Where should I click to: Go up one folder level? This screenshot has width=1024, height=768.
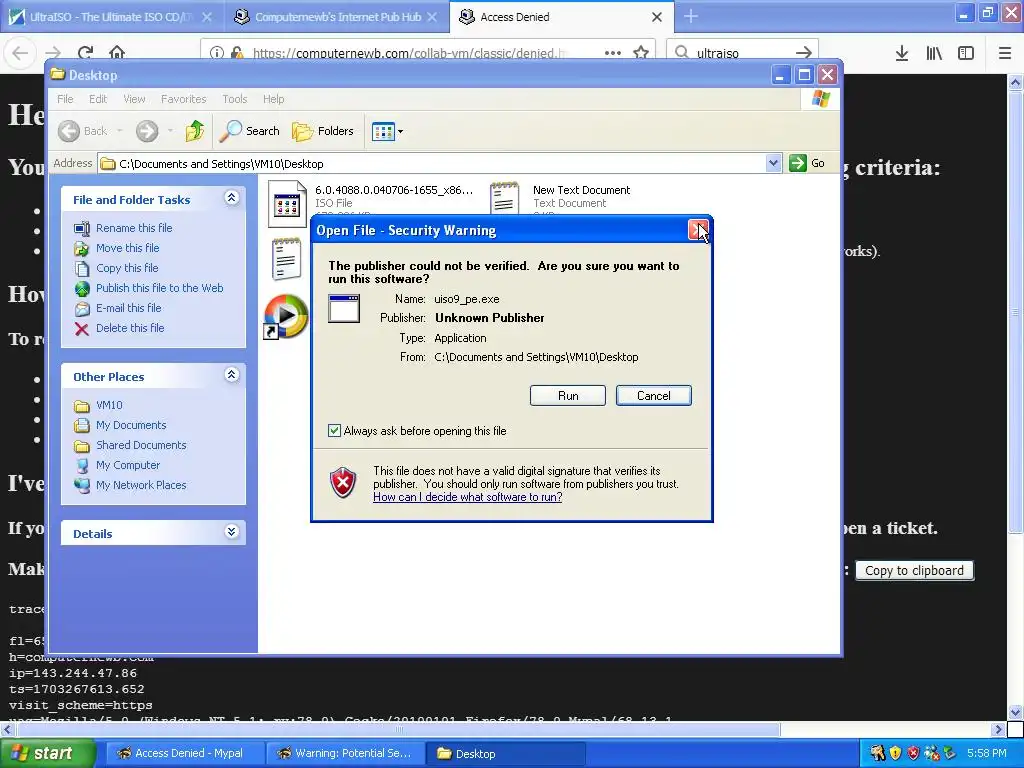tap(195, 131)
